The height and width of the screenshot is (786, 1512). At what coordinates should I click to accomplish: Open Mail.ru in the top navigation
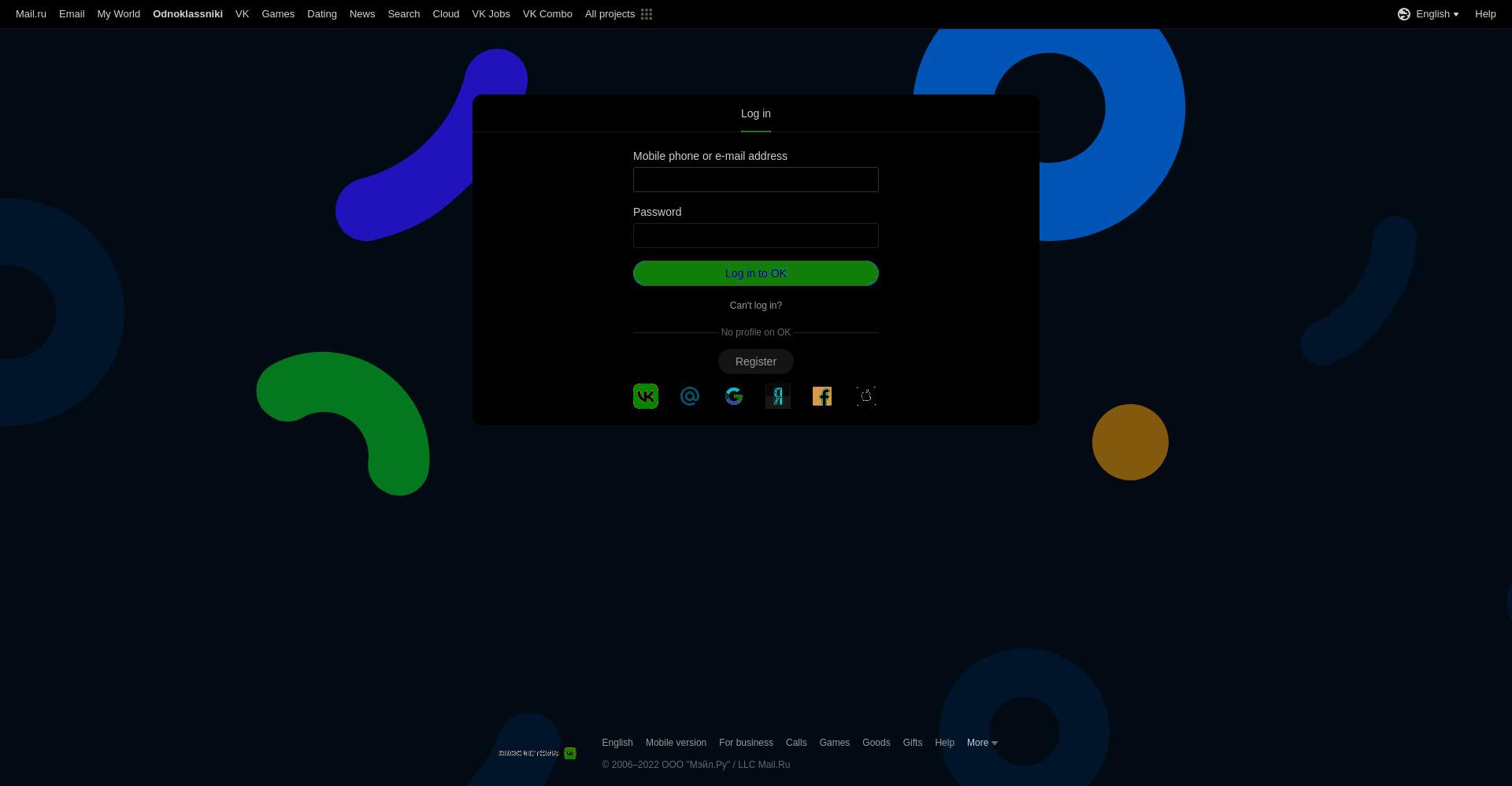click(31, 14)
